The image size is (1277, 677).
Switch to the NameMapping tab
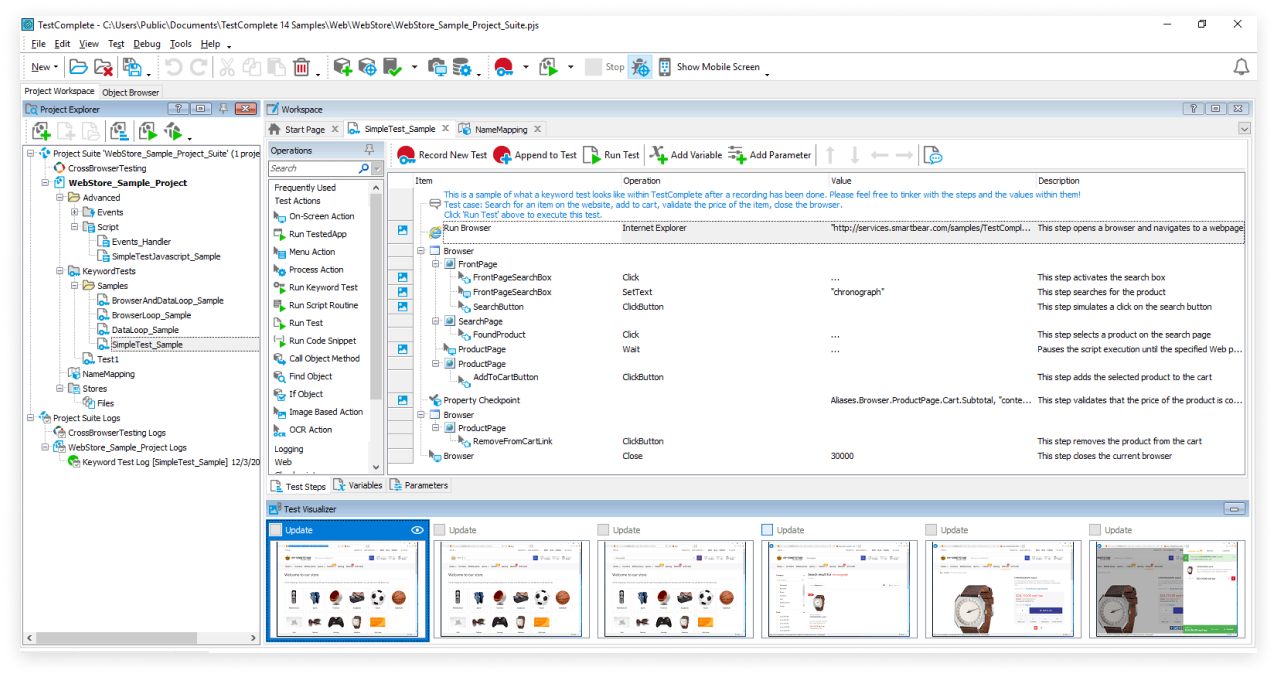click(x=500, y=129)
